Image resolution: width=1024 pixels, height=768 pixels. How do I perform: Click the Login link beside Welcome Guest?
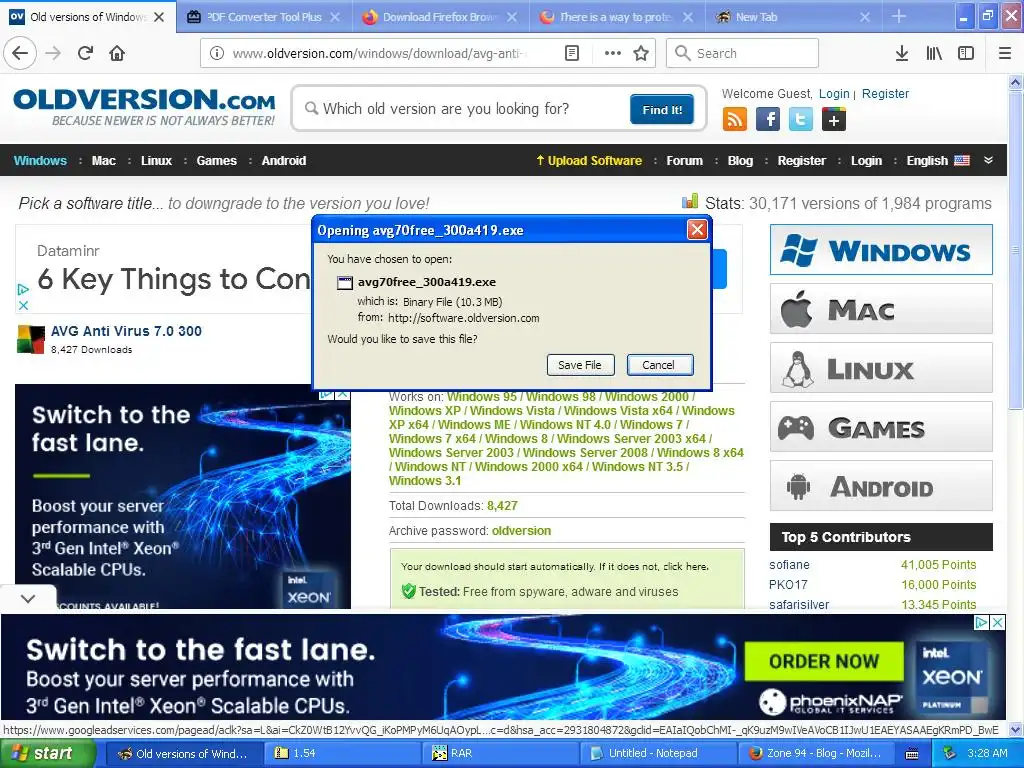click(835, 93)
